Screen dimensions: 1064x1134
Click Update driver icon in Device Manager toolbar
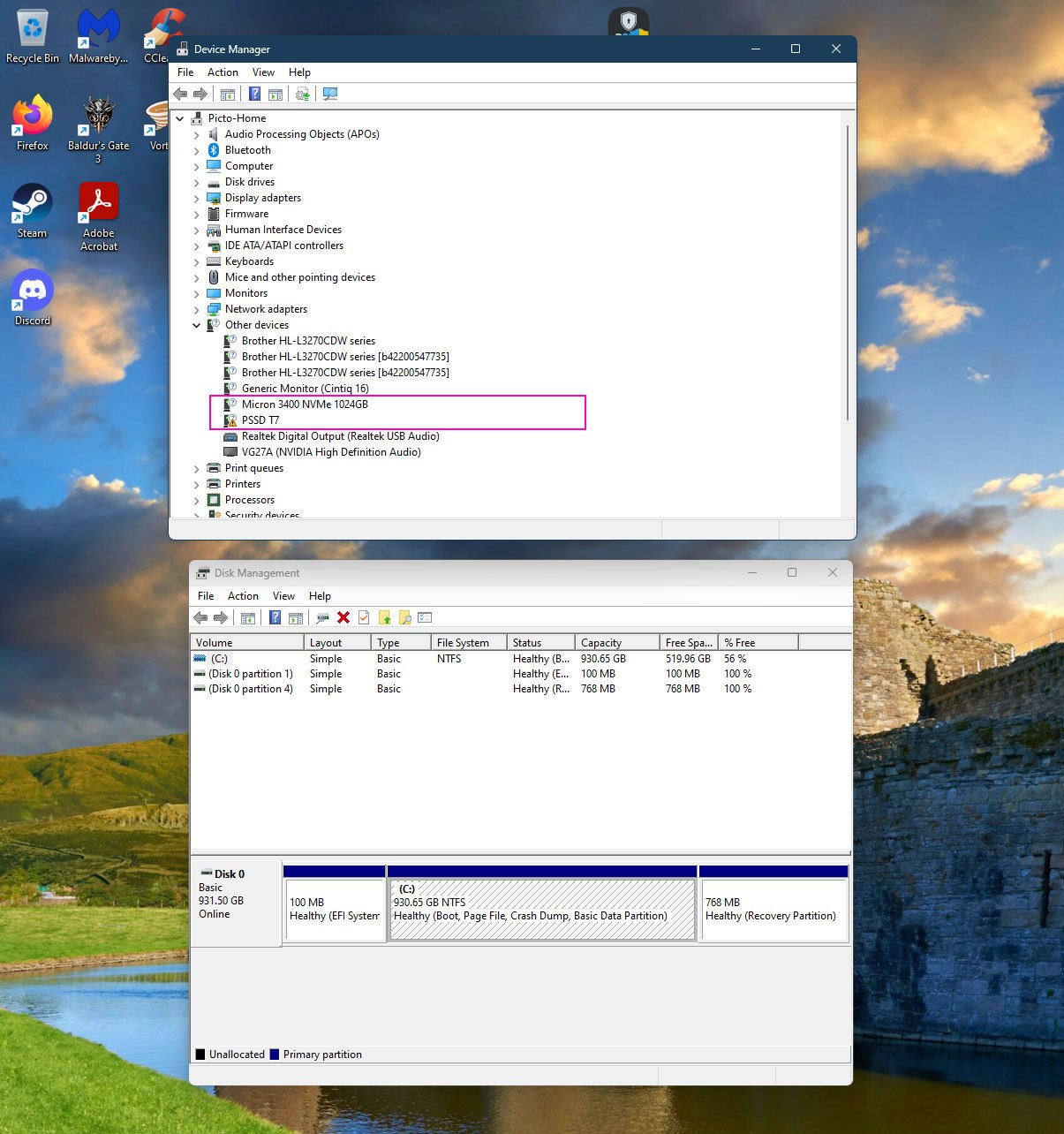302,94
